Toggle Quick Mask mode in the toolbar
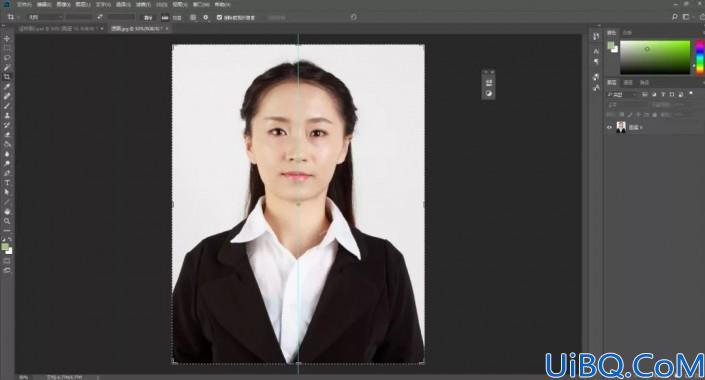This screenshot has width=705, height=380. pos(7,261)
